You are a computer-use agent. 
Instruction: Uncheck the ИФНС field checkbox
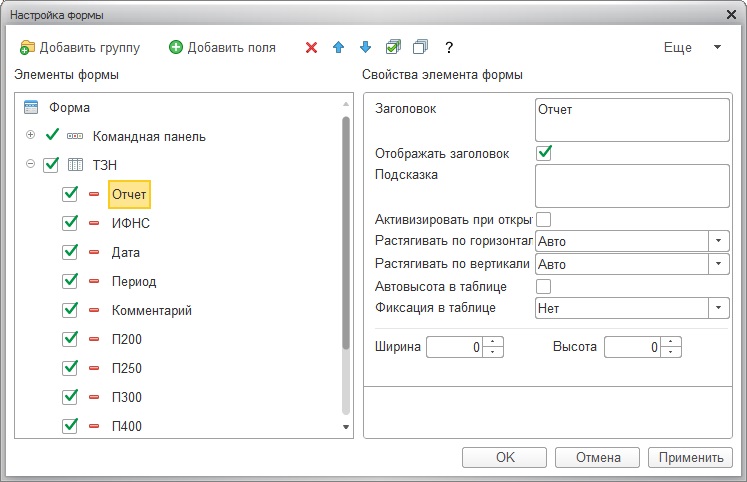pos(70,223)
